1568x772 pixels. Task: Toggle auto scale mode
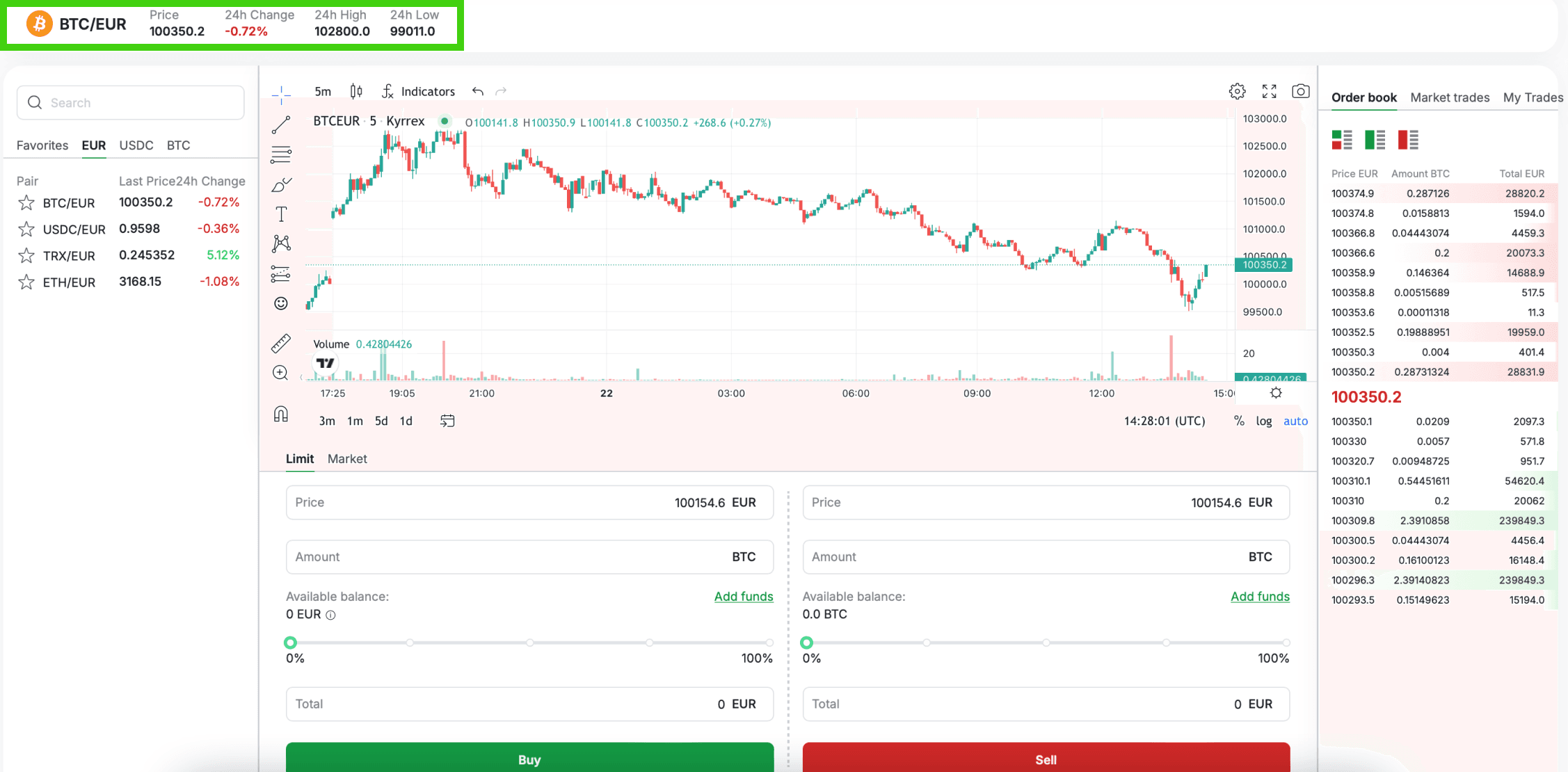1295,421
